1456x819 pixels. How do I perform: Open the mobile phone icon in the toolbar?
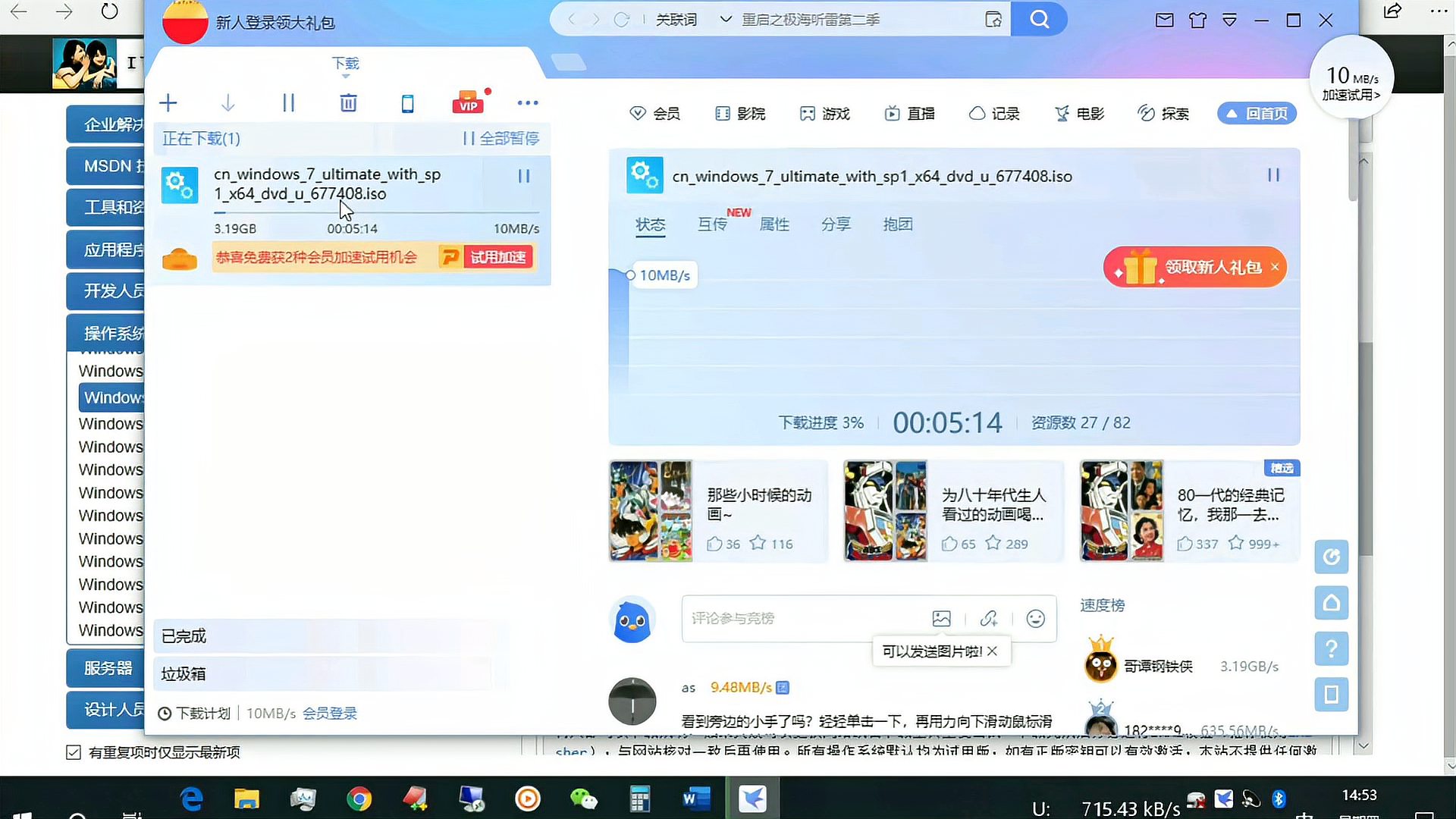pos(407,104)
